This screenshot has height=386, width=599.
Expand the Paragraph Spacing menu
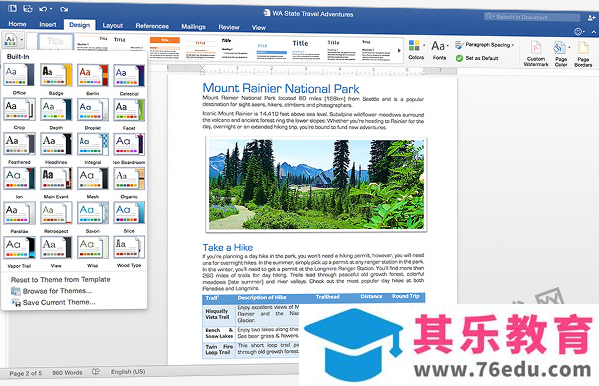(x=484, y=45)
